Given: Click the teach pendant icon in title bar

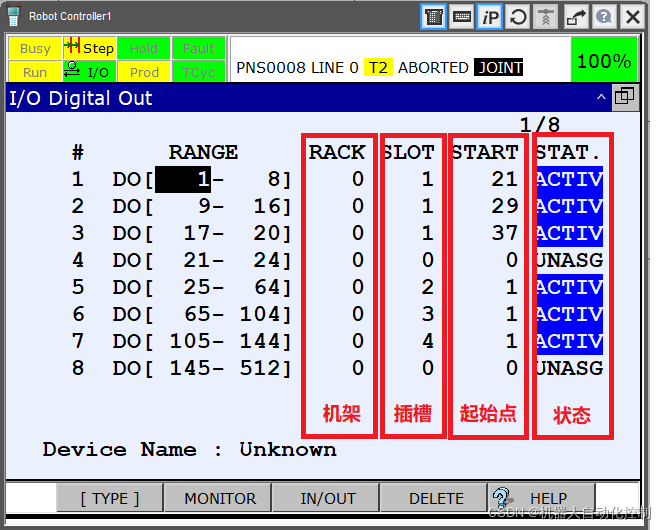Looking at the screenshot, I should tap(433, 17).
